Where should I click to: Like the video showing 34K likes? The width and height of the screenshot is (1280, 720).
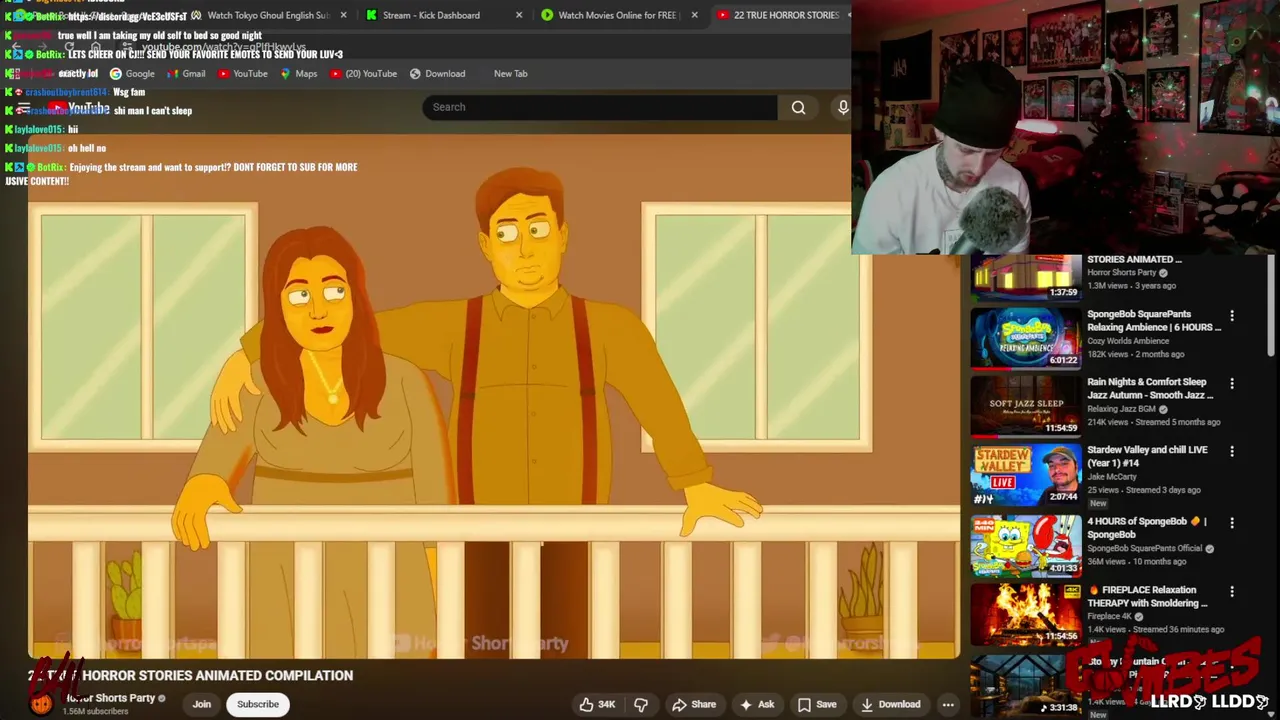coord(596,704)
